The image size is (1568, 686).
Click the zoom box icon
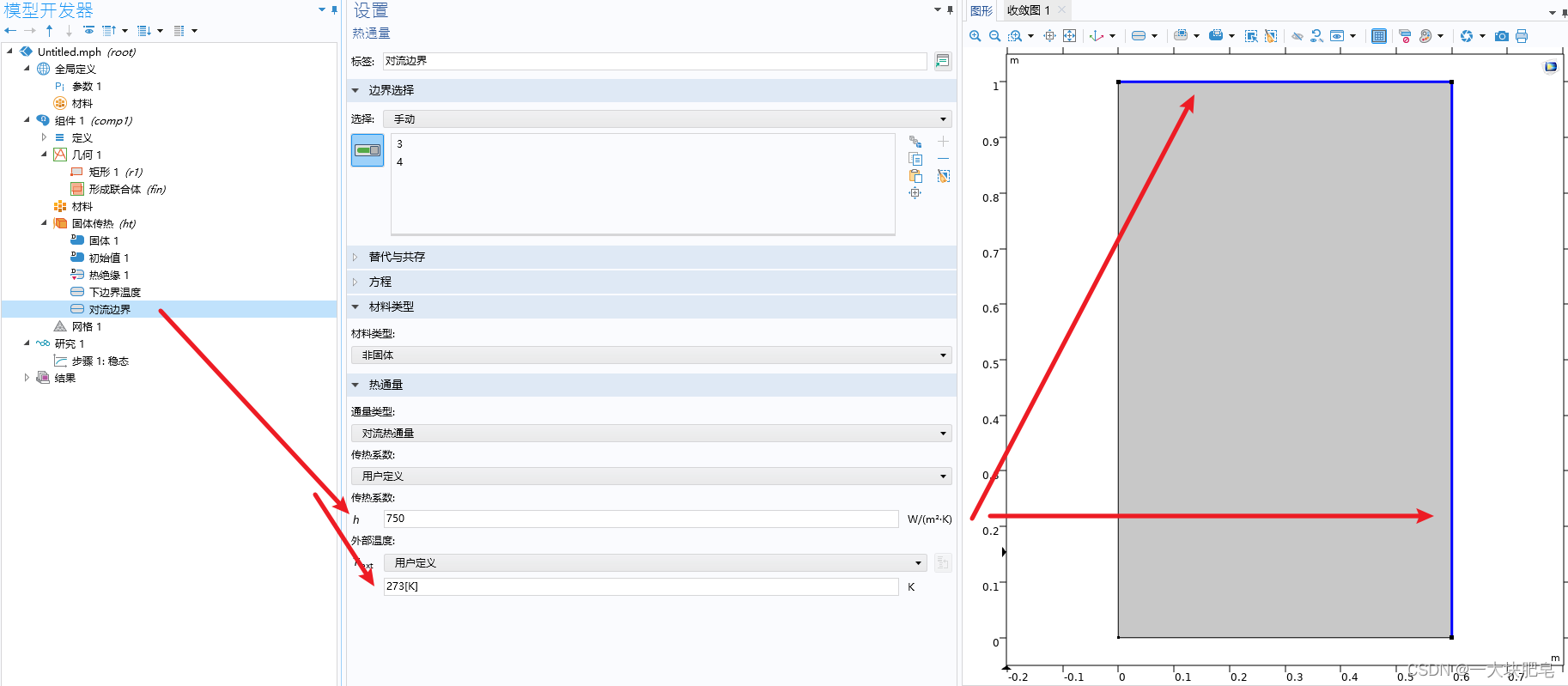click(1015, 36)
